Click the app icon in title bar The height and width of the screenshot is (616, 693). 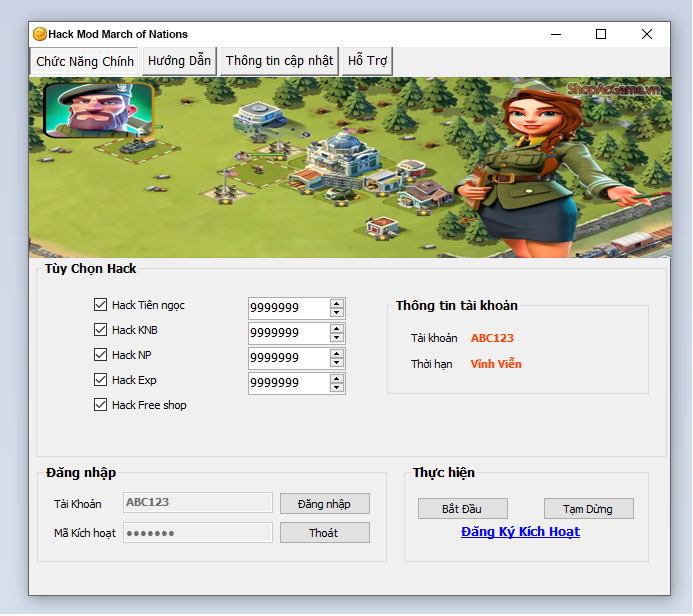tap(40, 34)
